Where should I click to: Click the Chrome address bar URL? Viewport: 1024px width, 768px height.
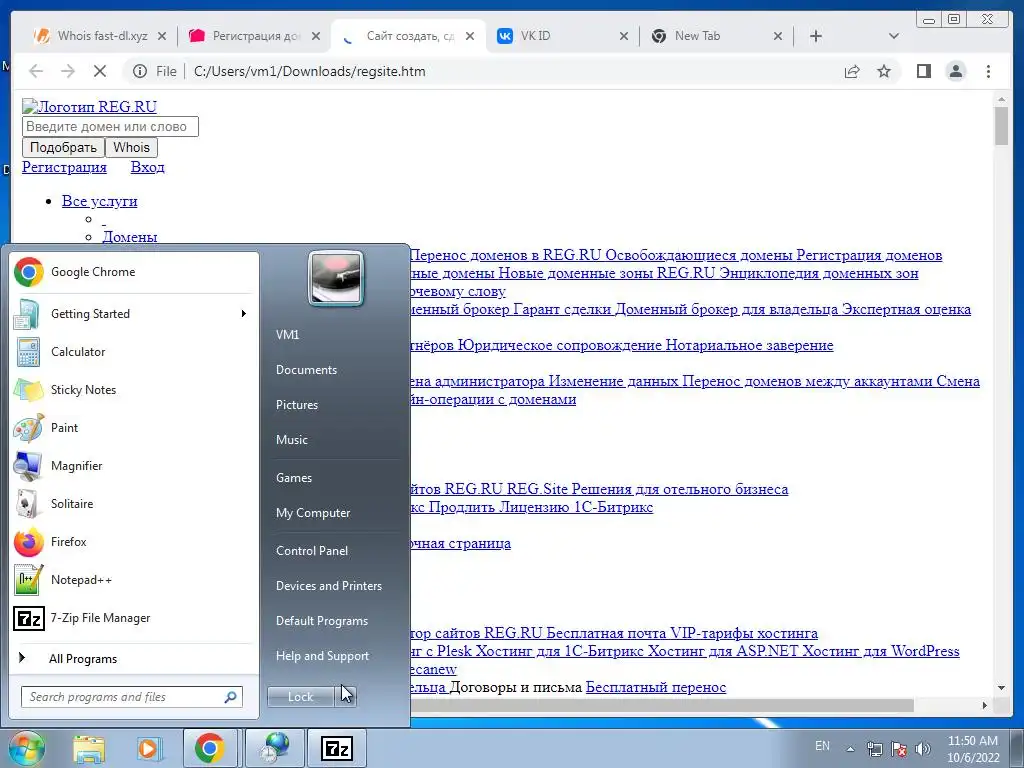coord(310,71)
